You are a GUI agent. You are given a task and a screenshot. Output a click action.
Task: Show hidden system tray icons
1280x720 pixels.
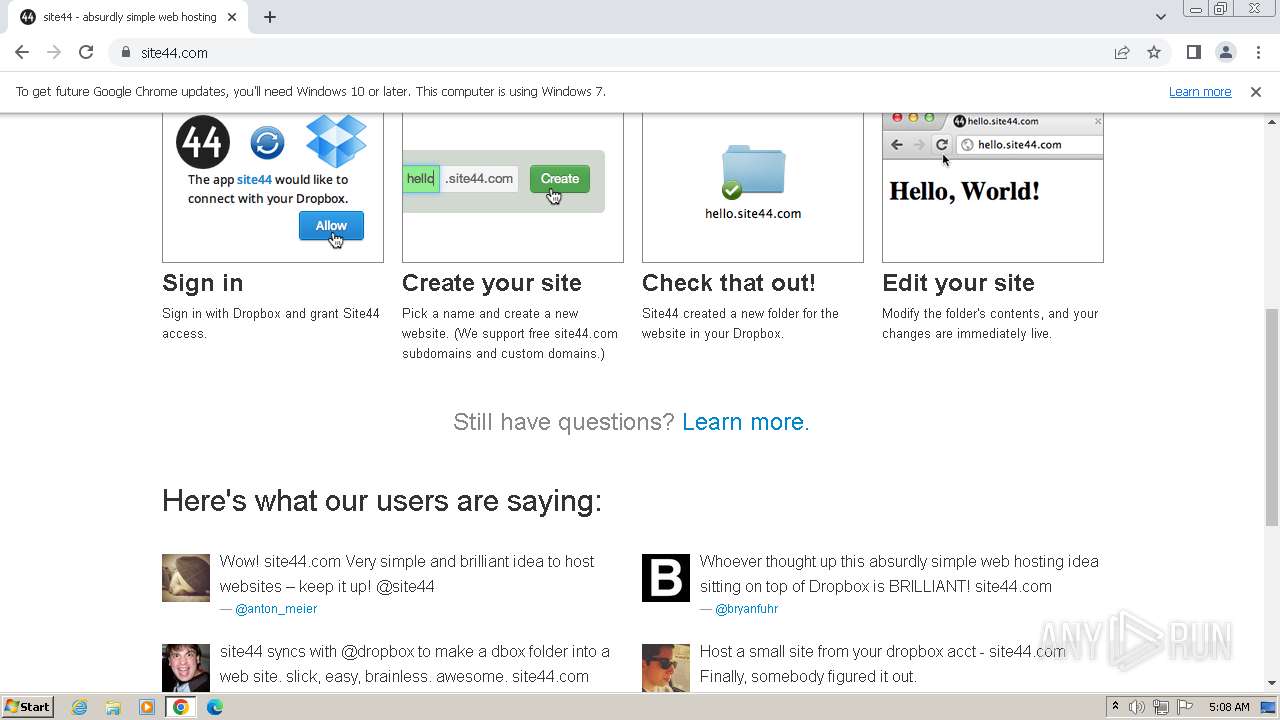point(1115,707)
